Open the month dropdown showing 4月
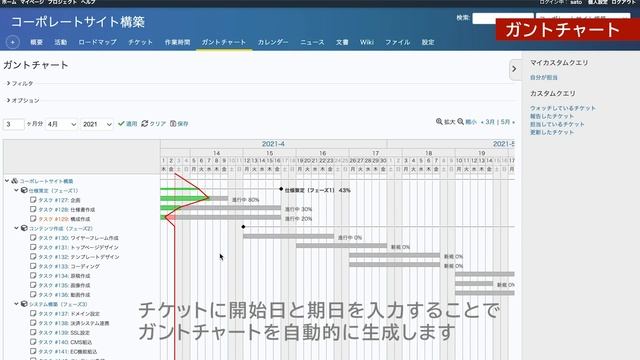 [61, 124]
